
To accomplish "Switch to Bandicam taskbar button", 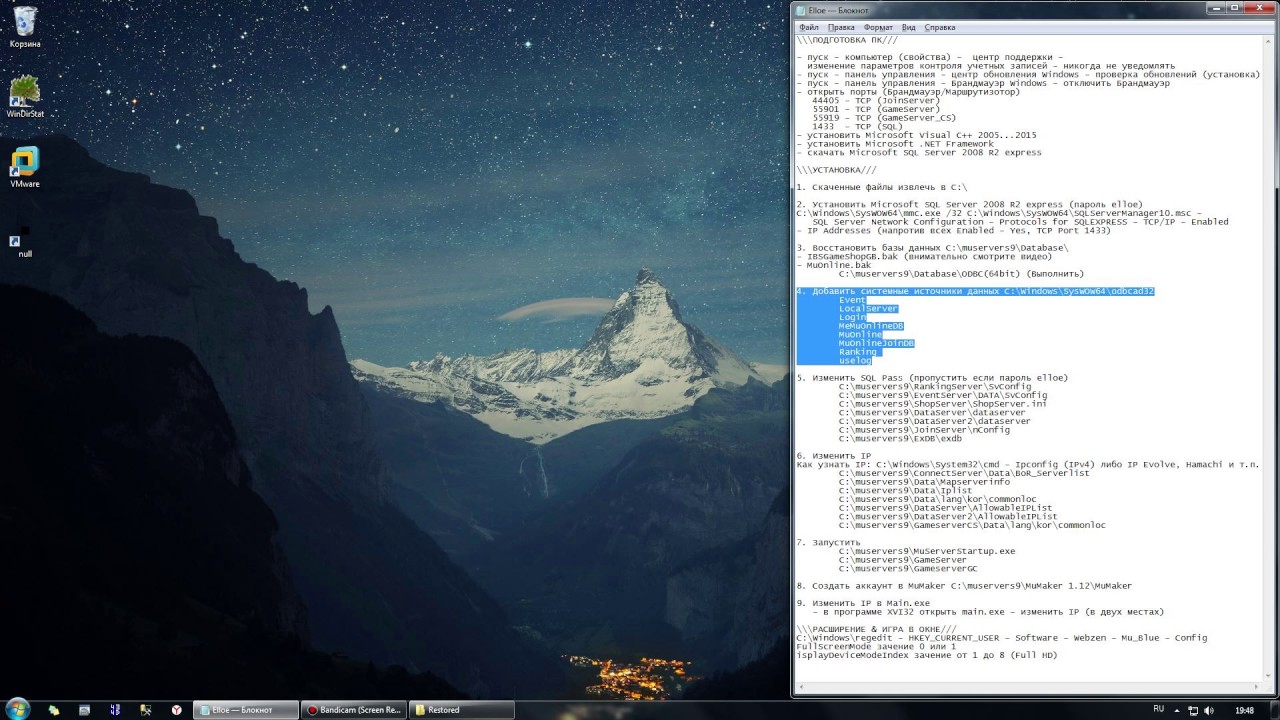I will point(354,710).
